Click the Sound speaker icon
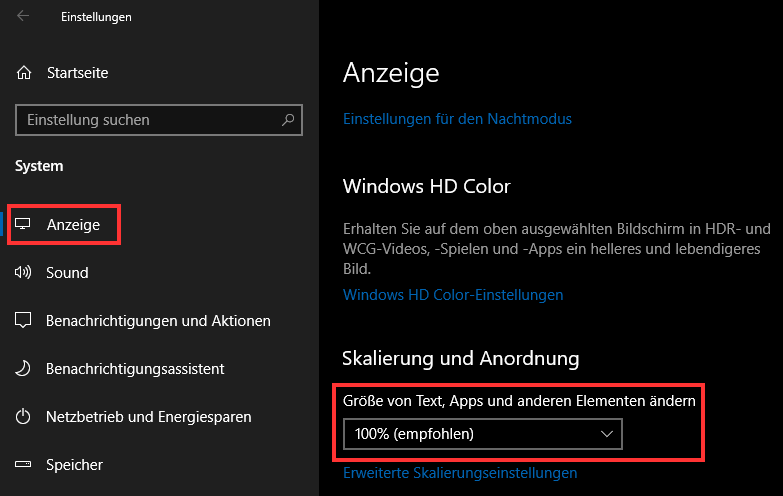This screenshot has width=783, height=496. (22, 272)
